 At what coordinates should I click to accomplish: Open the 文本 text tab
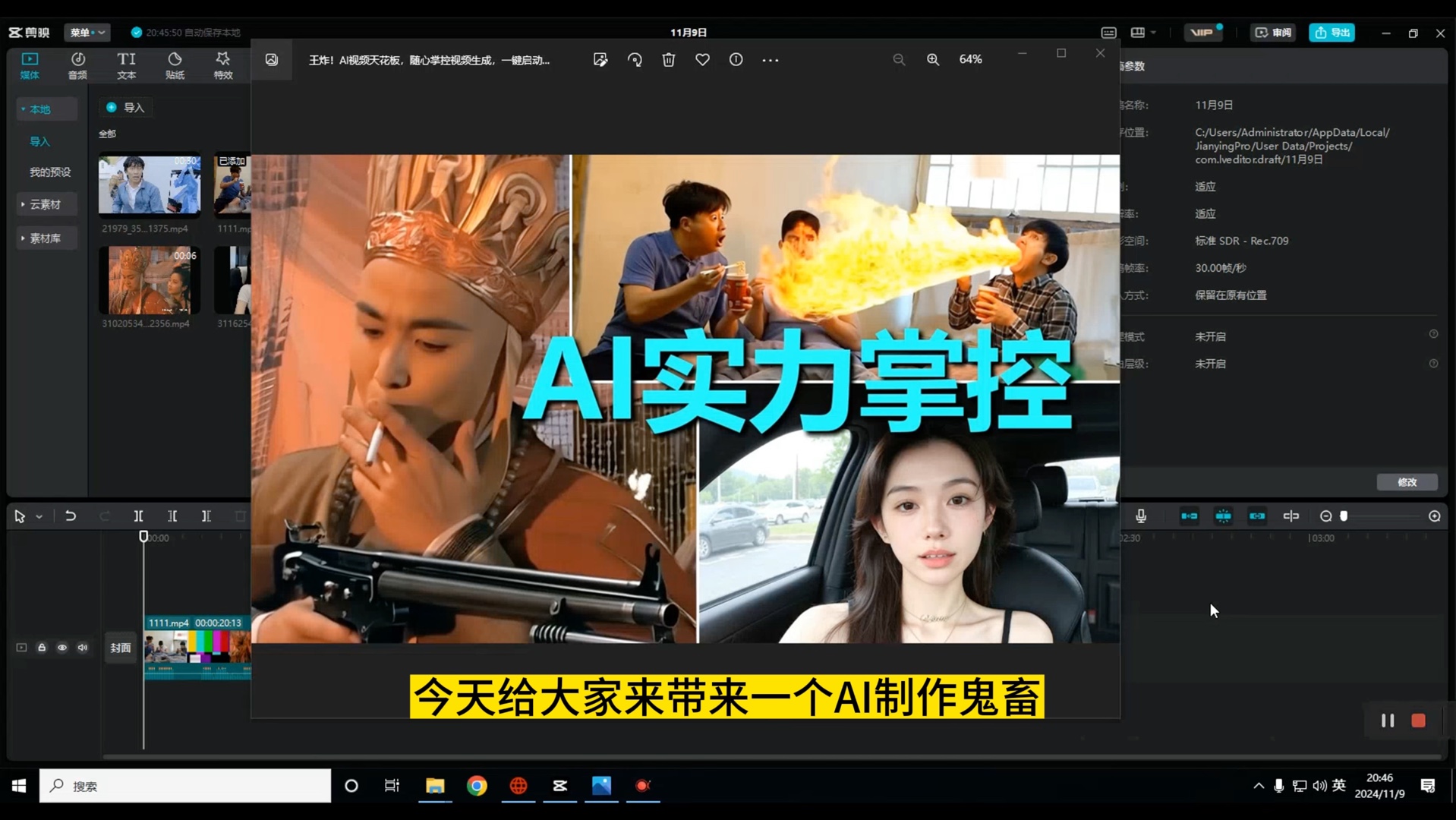click(x=127, y=65)
